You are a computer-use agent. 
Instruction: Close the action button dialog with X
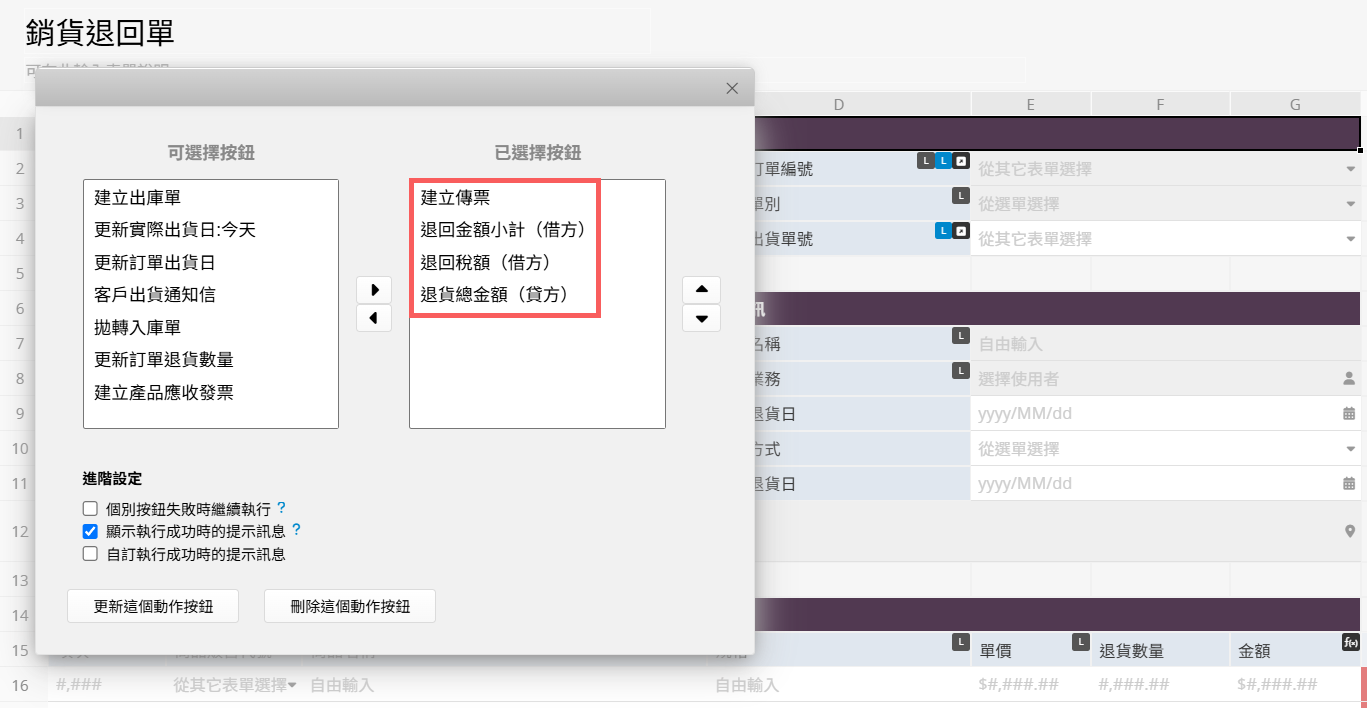732,88
